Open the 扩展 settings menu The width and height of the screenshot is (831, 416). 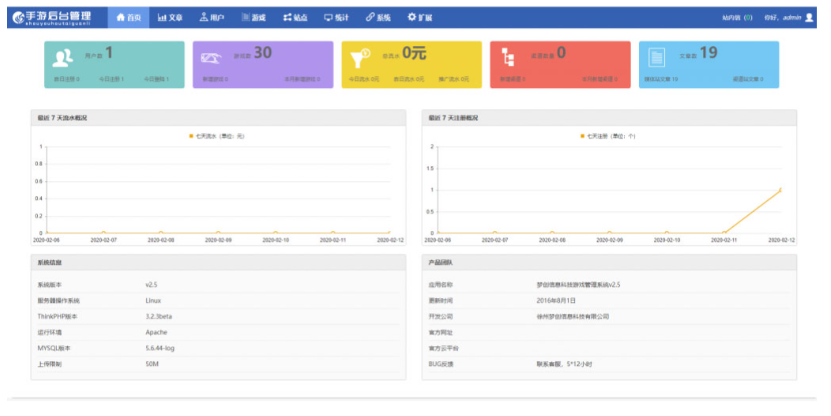coord(421,18)
